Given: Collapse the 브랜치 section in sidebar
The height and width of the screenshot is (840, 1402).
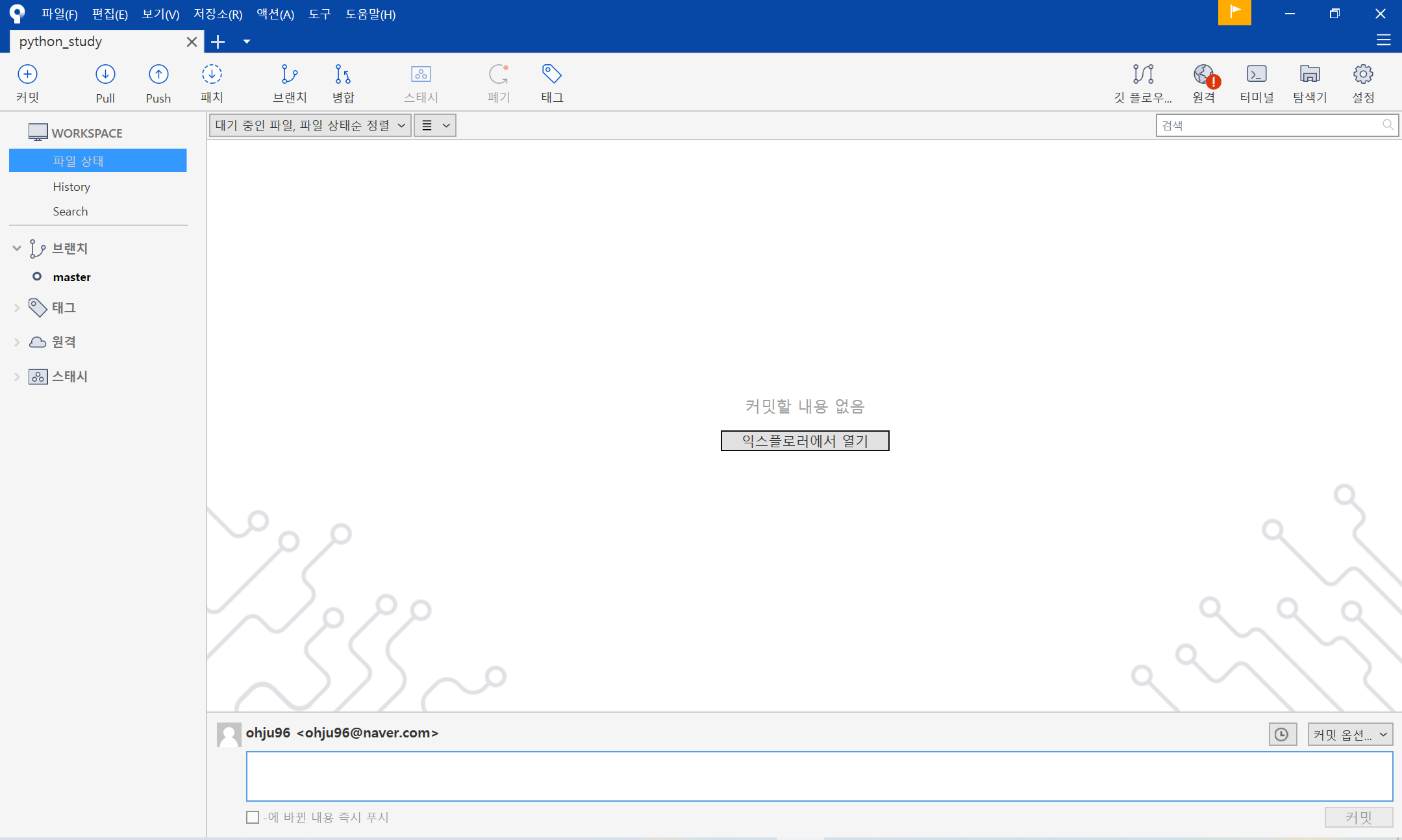Looking at the screenshot, I should click(x=17, y=249).
